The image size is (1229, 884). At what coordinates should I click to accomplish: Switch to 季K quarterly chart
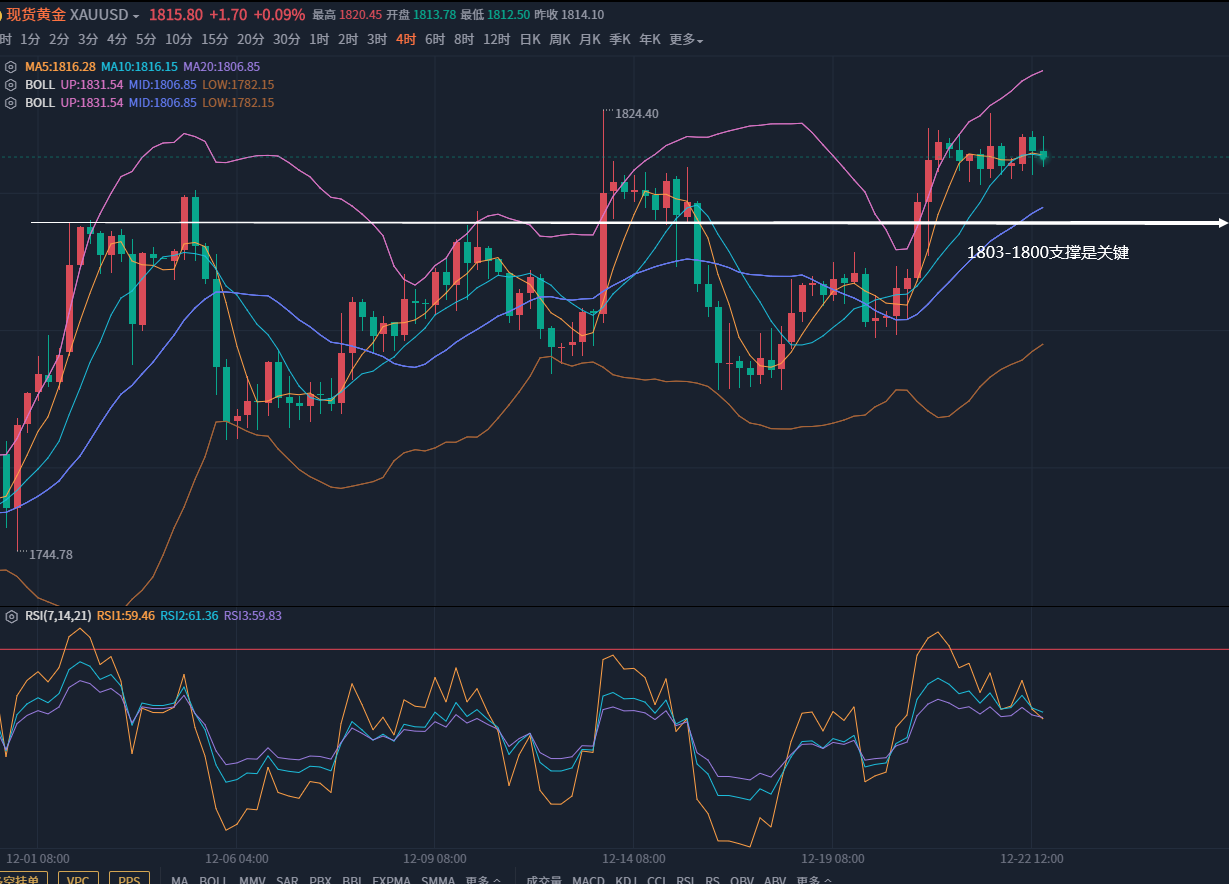pyautogui.click(x=620, y=40)
